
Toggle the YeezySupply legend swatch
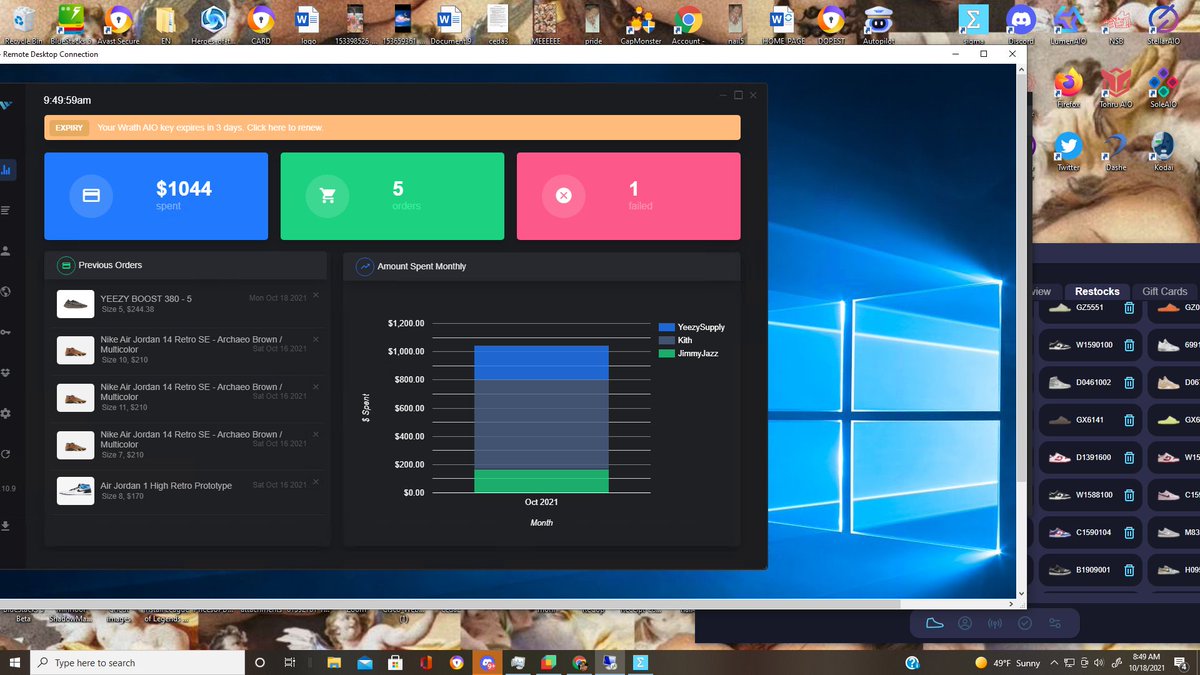(667, 327)
